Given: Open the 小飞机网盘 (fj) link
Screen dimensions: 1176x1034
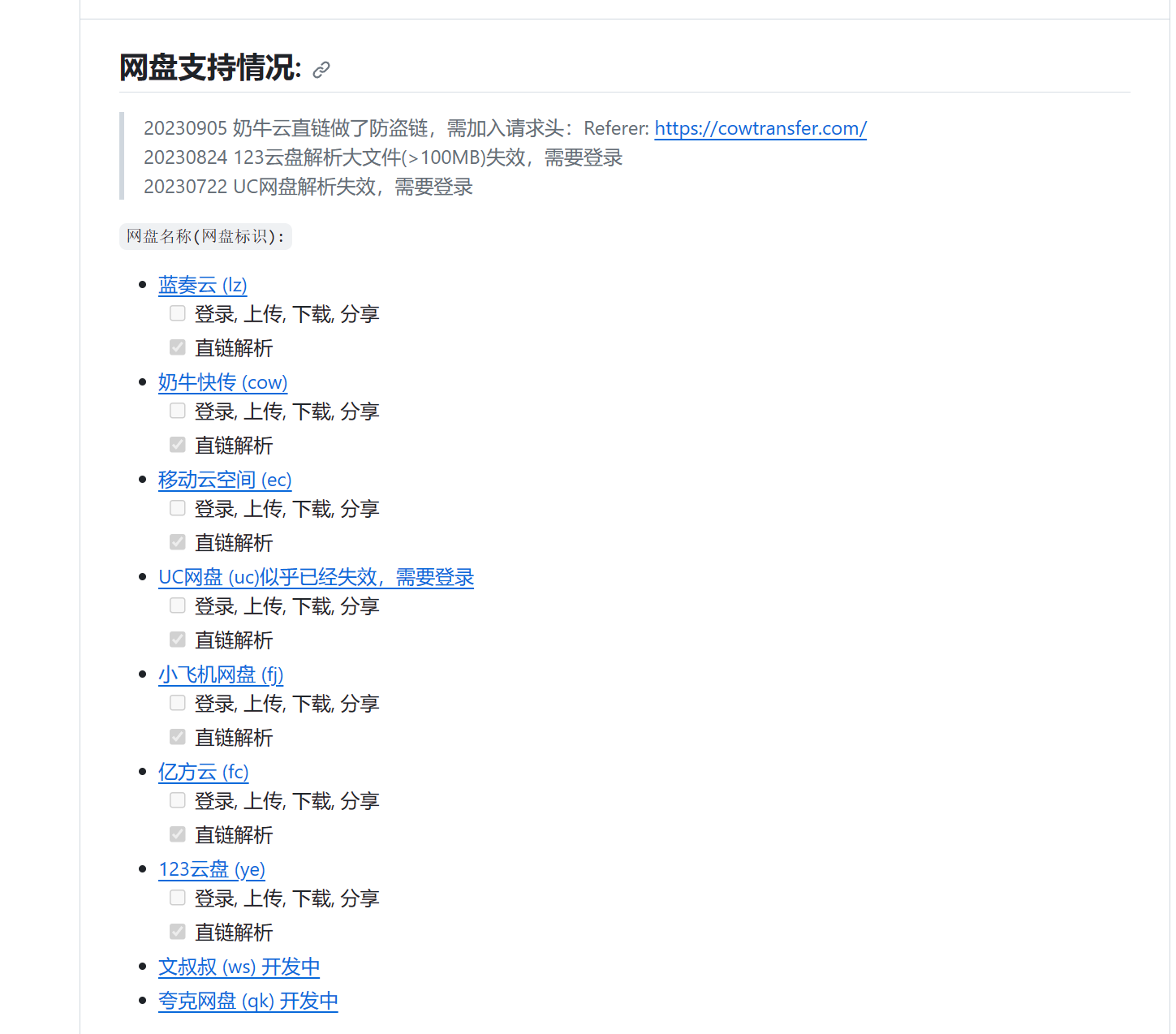Looking at the screenshot, I should [x=220, y=674].
